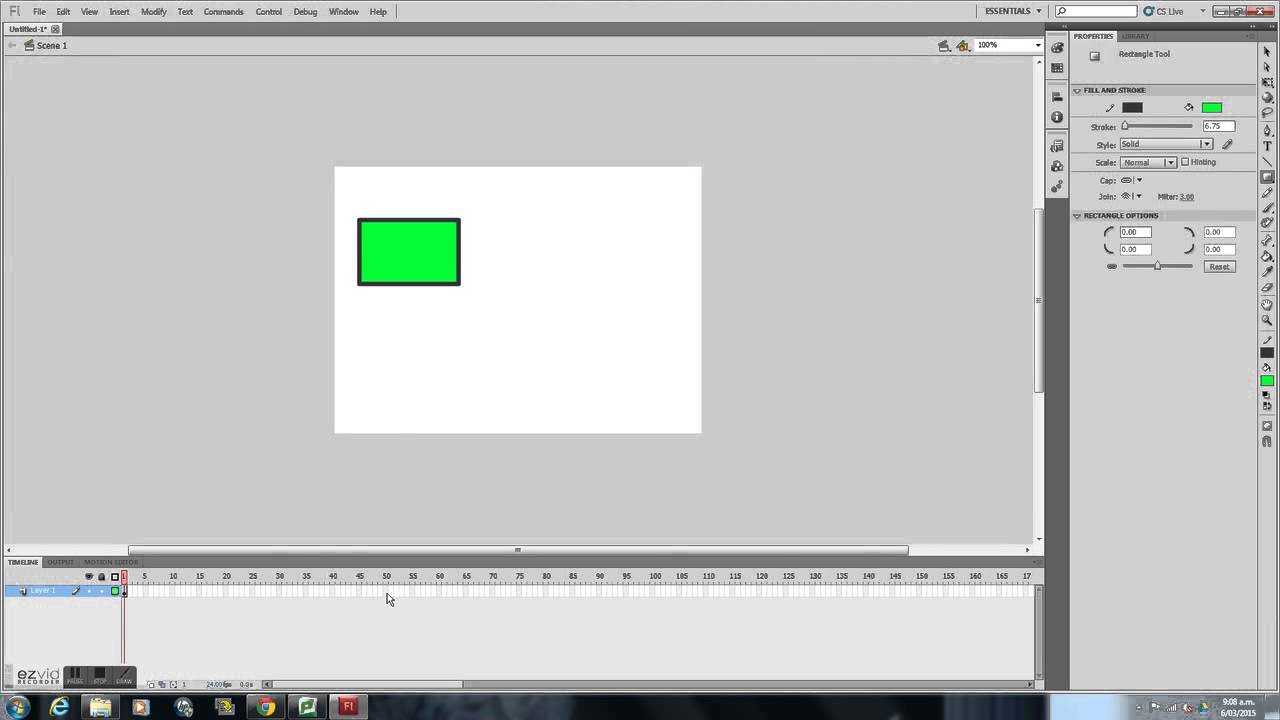Image resolution: width=1280 pixels, height=720 pixels.
Task: Toggle Layer 1 green outline square
Action: click(115, 591)
